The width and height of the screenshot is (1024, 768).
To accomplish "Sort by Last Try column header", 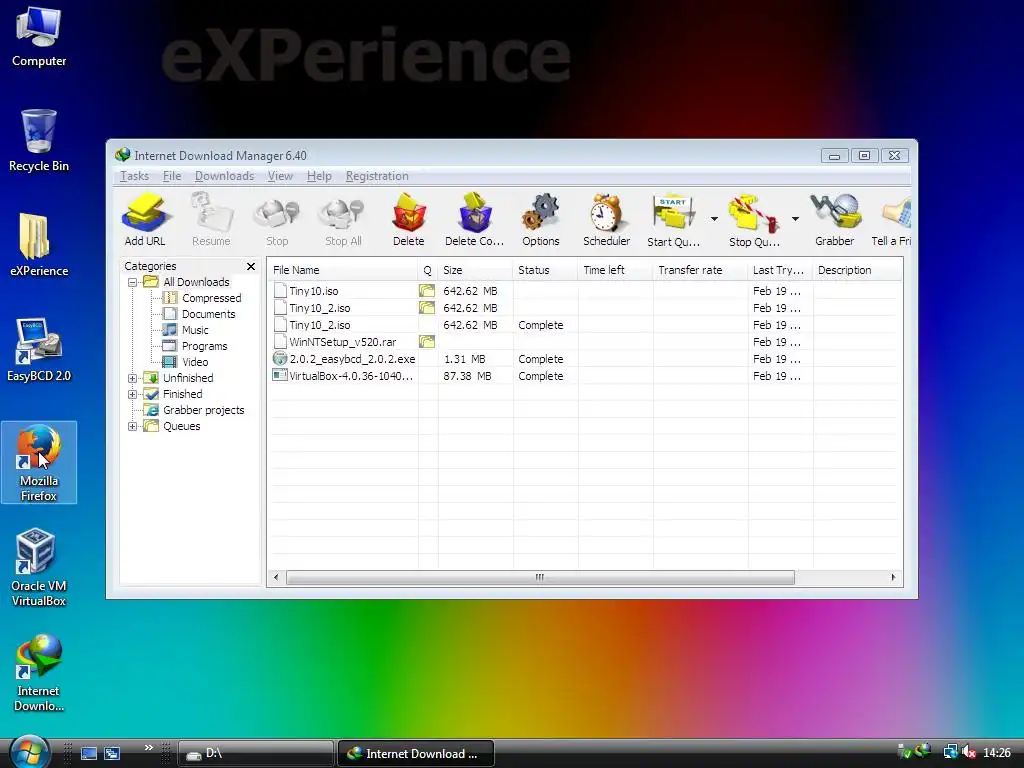I will tap(780, 270).
